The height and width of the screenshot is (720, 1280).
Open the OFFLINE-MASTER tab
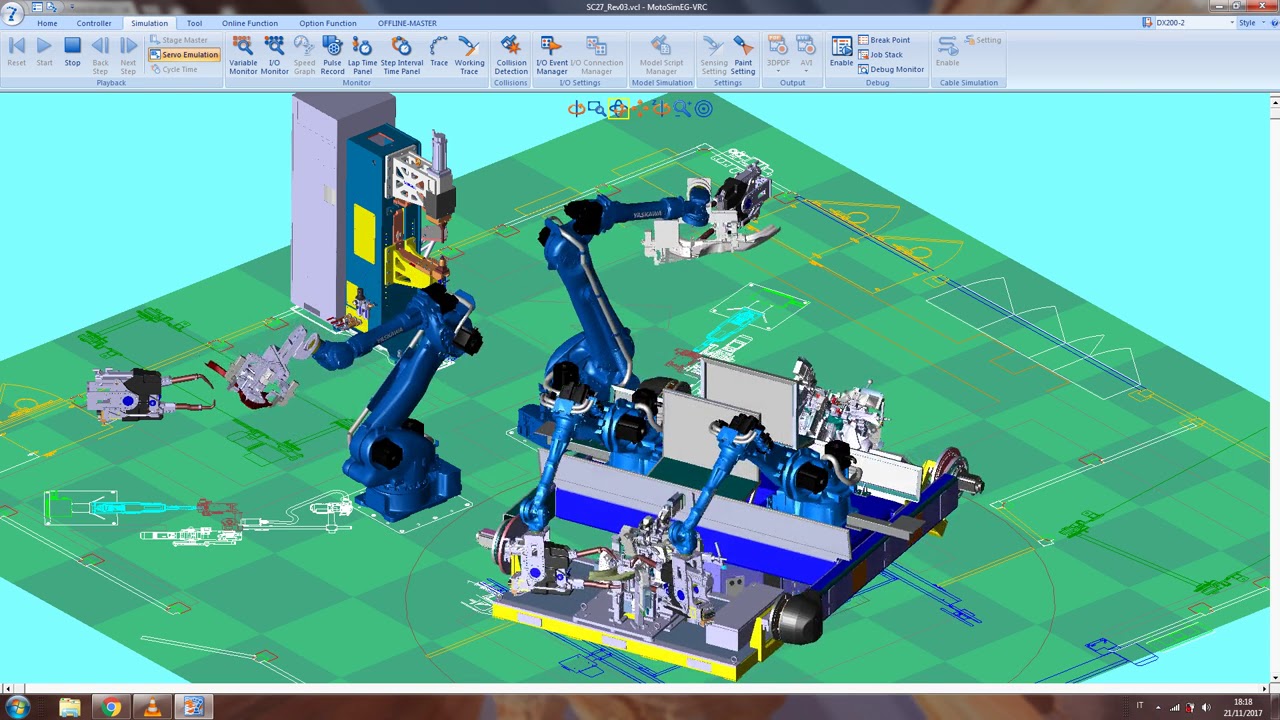(407, 23)
